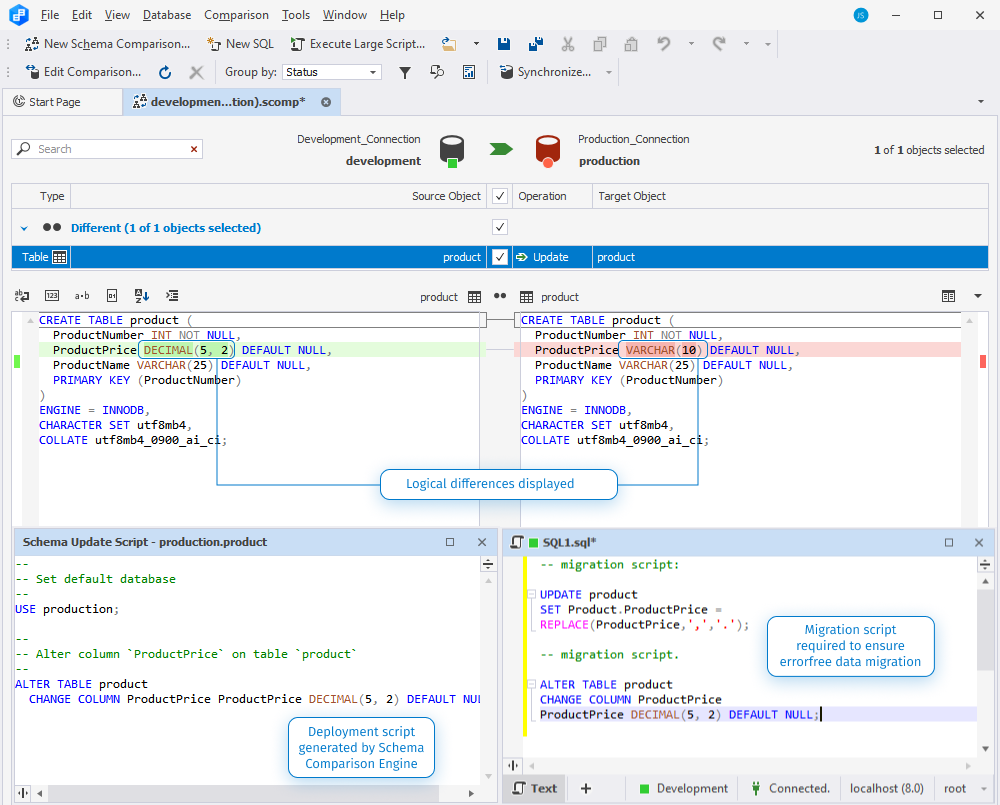This screenshot has width=1000, height=805.
Task: Open the File menu
Action: click(x=50, y=15)
